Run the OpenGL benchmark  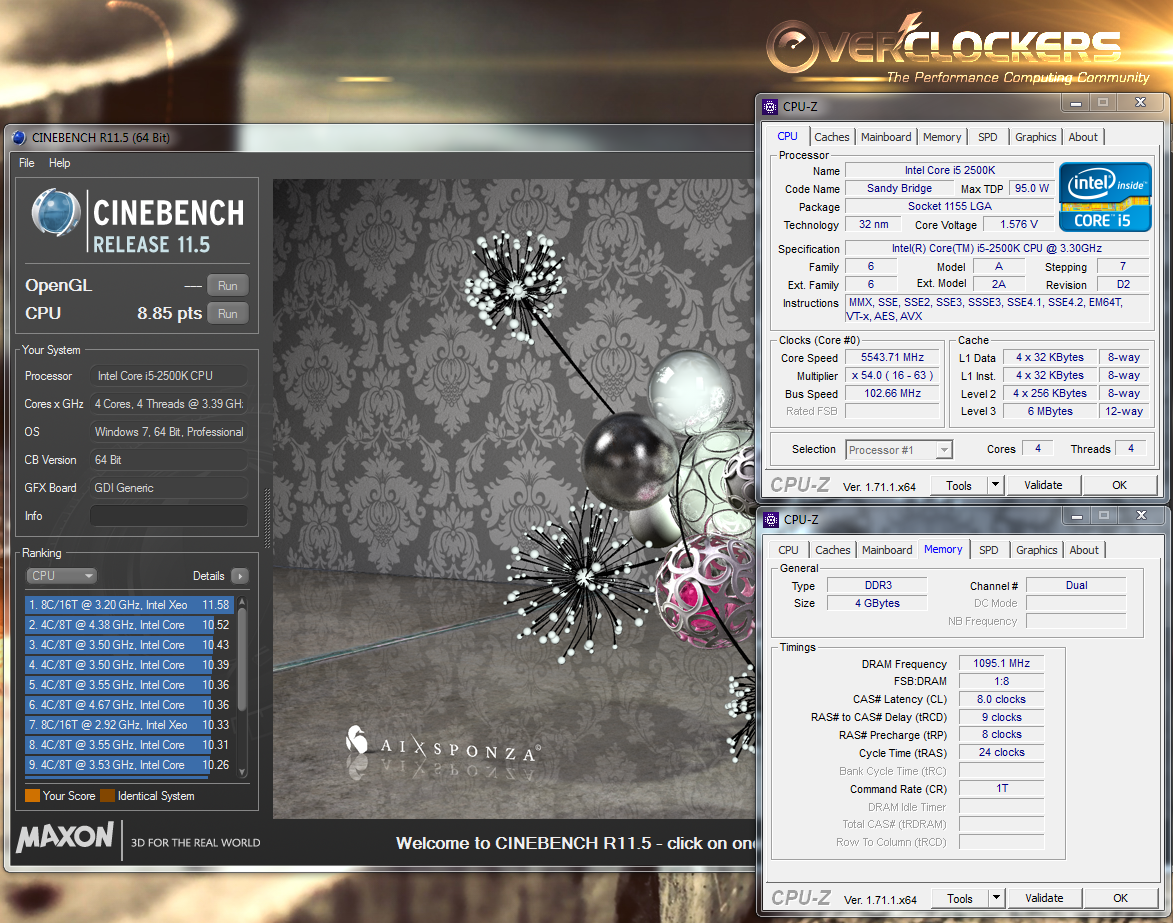point(227,286)
